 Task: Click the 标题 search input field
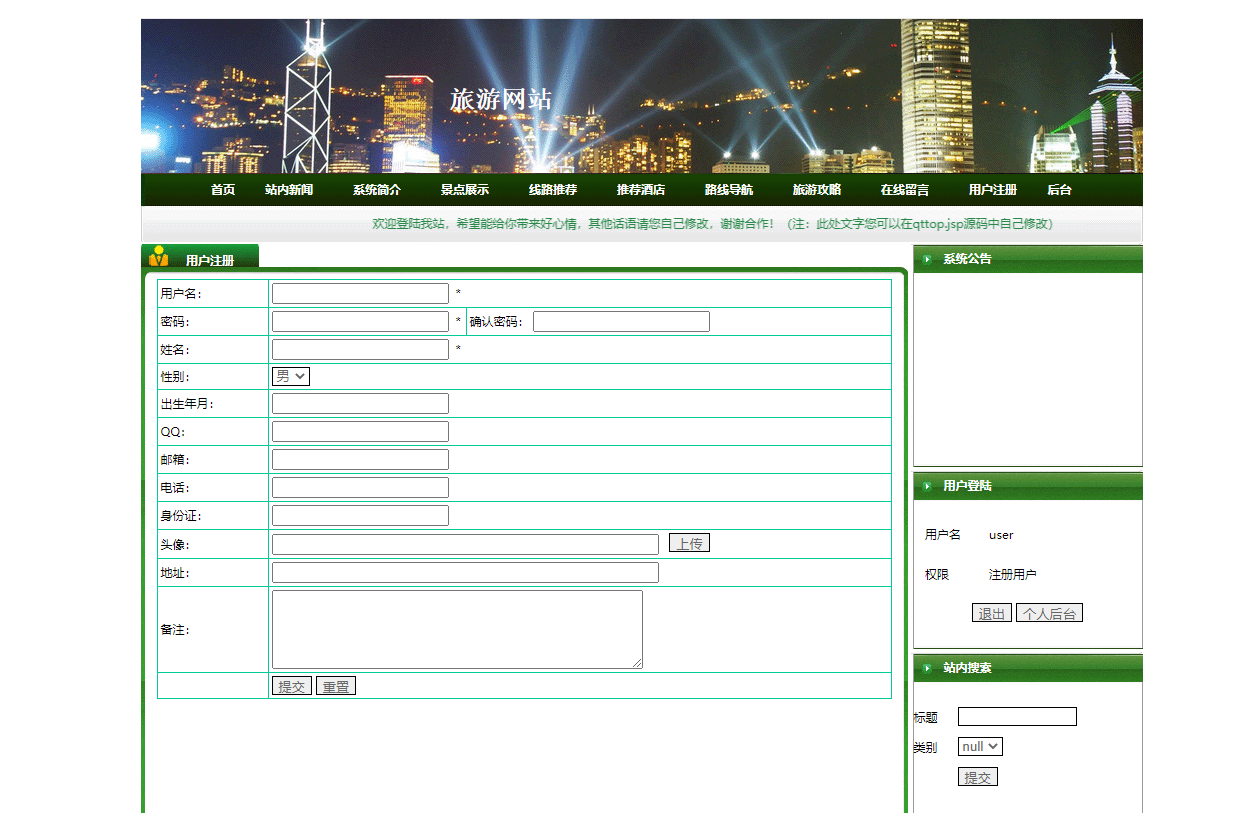(x=1017, y=716)
